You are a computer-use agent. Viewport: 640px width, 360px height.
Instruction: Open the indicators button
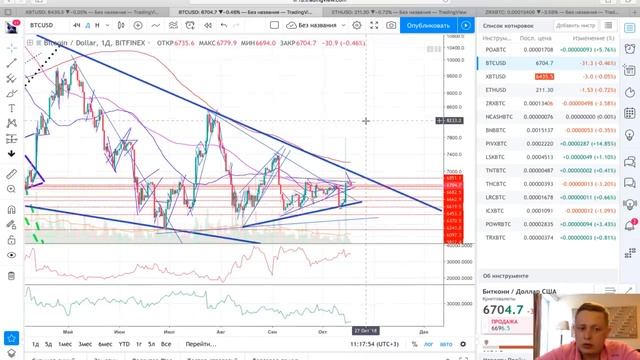[156, 25]
